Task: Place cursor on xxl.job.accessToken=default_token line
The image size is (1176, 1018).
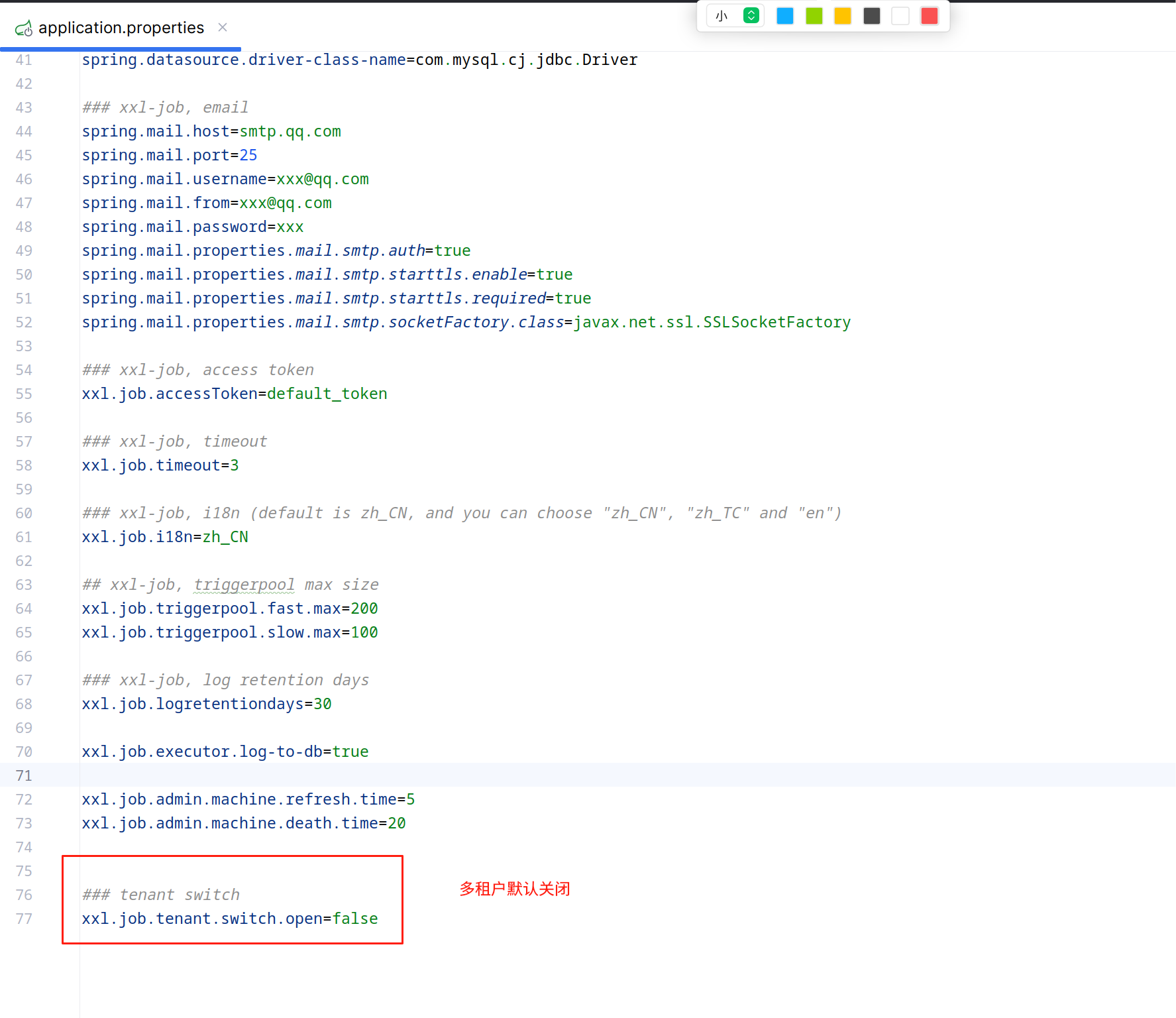Action: [x=234, y=394]
